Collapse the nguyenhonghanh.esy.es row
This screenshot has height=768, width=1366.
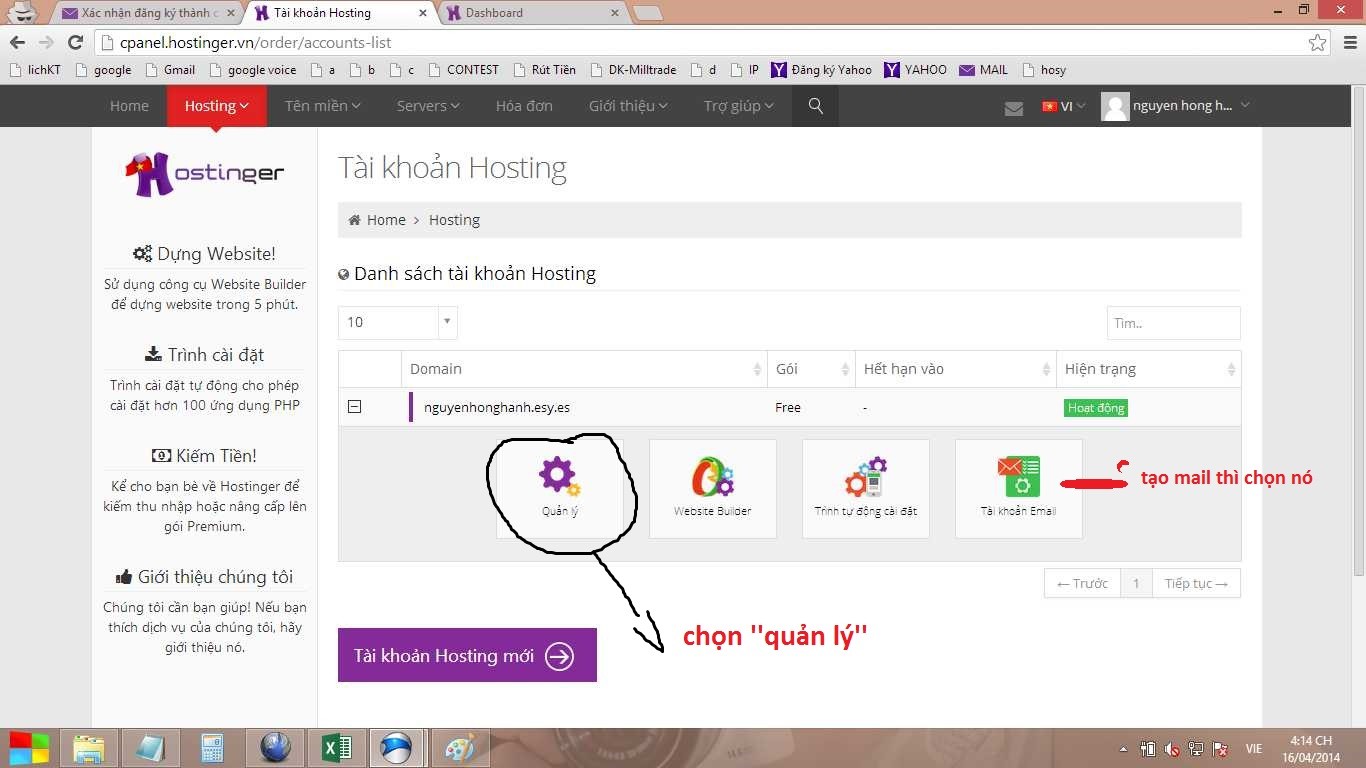(354, 407)
